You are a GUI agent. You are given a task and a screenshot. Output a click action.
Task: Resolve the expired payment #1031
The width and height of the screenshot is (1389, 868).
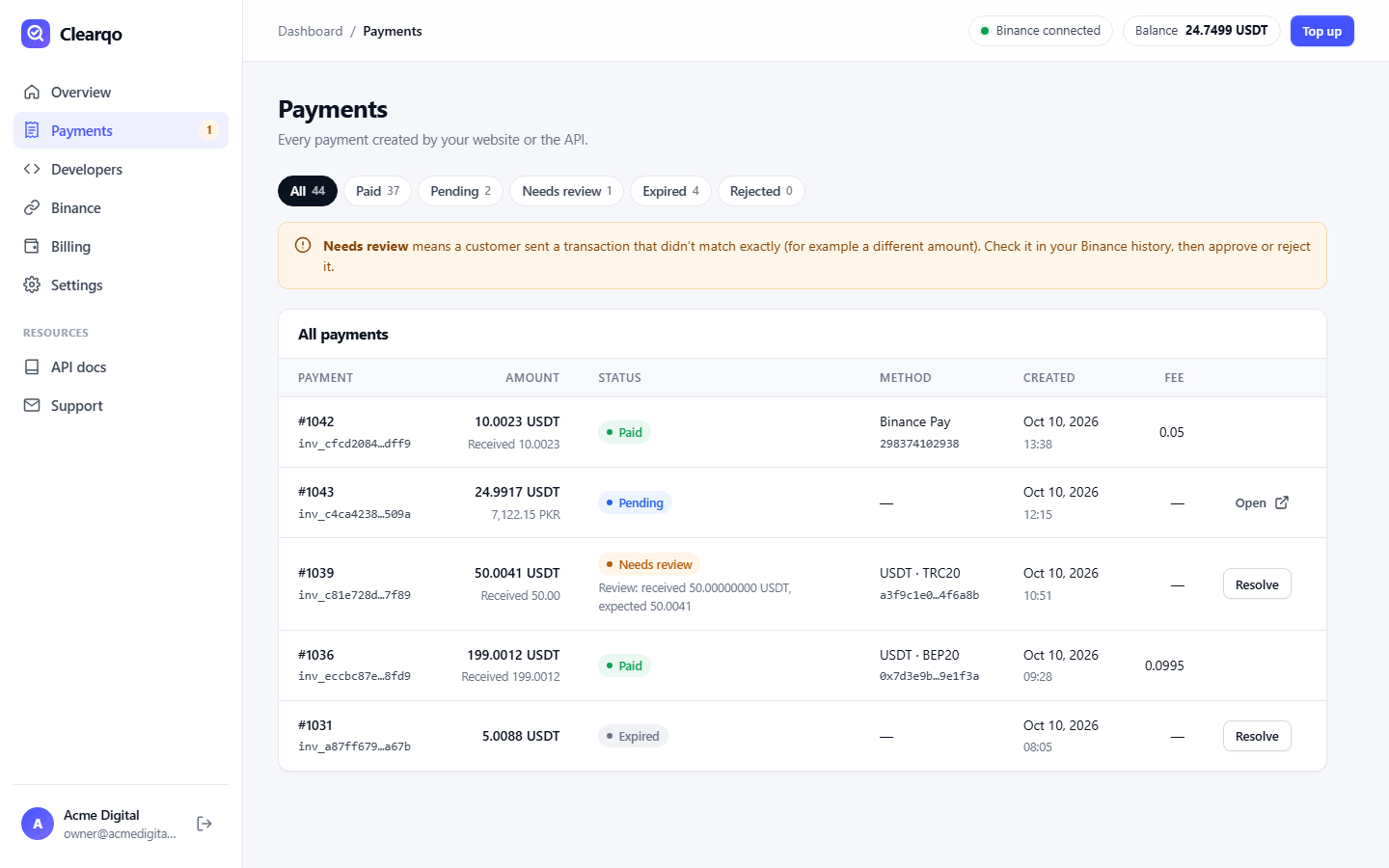pyautogui.click(x=1257, y=736)
